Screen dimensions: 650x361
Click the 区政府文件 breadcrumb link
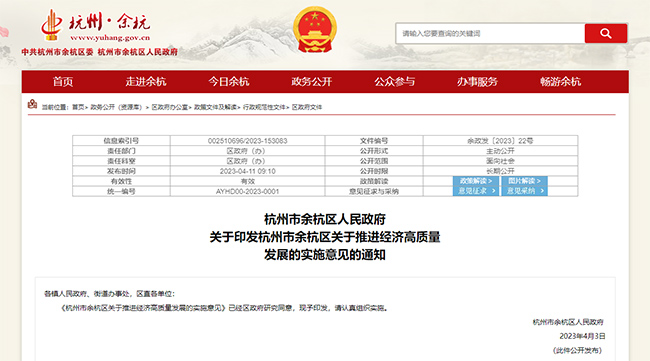point(307,107)
